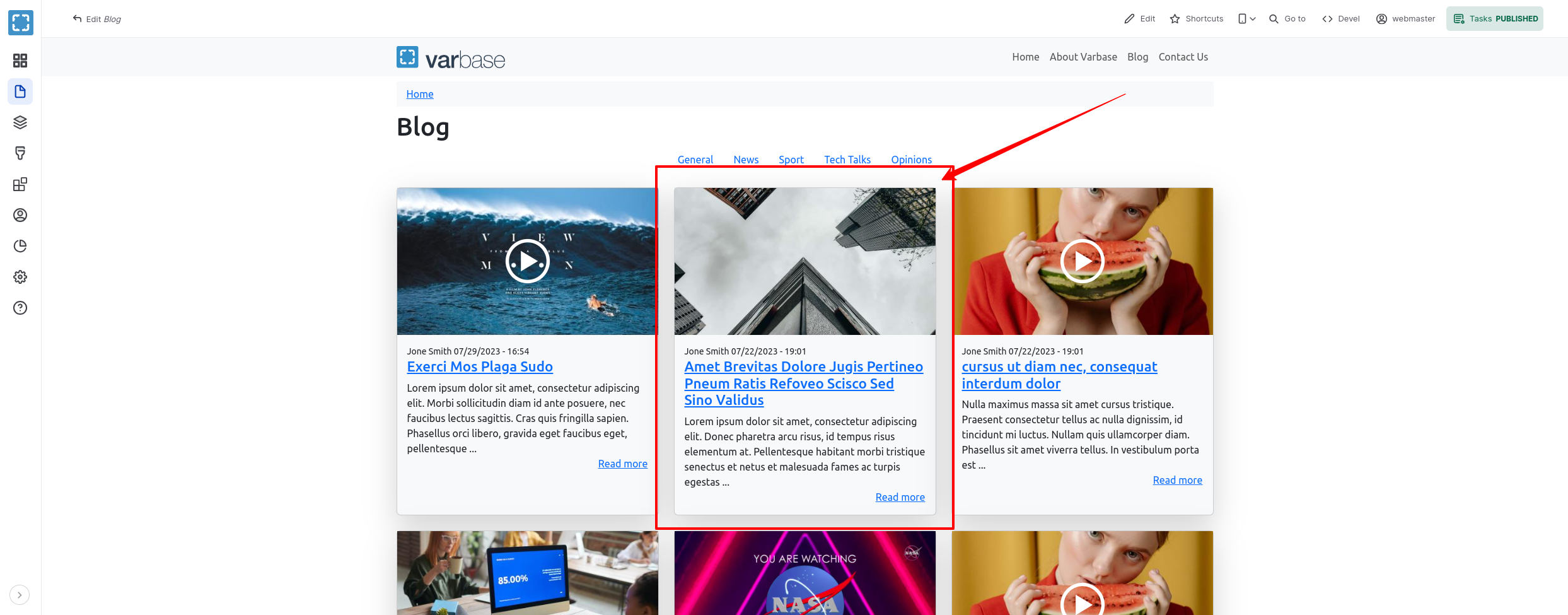The width and height of the screenshot is (1568, 615).
Task: Open the Content page icon in sidebar
Action: [20, 91]
